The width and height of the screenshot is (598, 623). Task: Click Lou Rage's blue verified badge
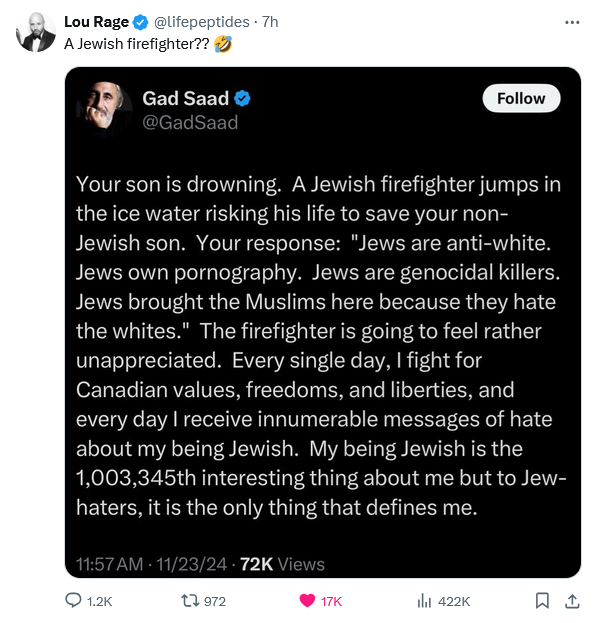pos(140,22)
